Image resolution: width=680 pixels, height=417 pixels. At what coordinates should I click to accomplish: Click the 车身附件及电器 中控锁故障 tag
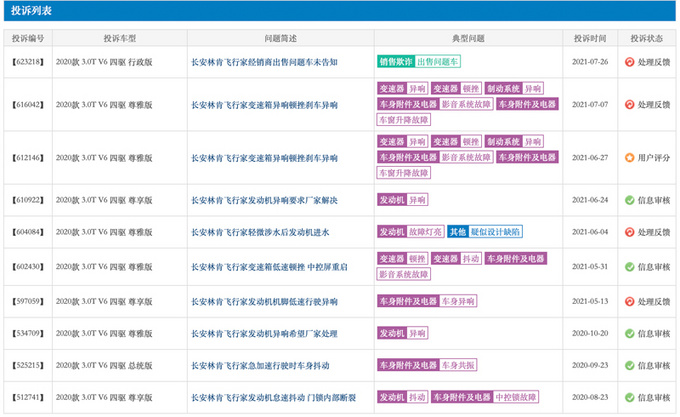tap(485, 397)
